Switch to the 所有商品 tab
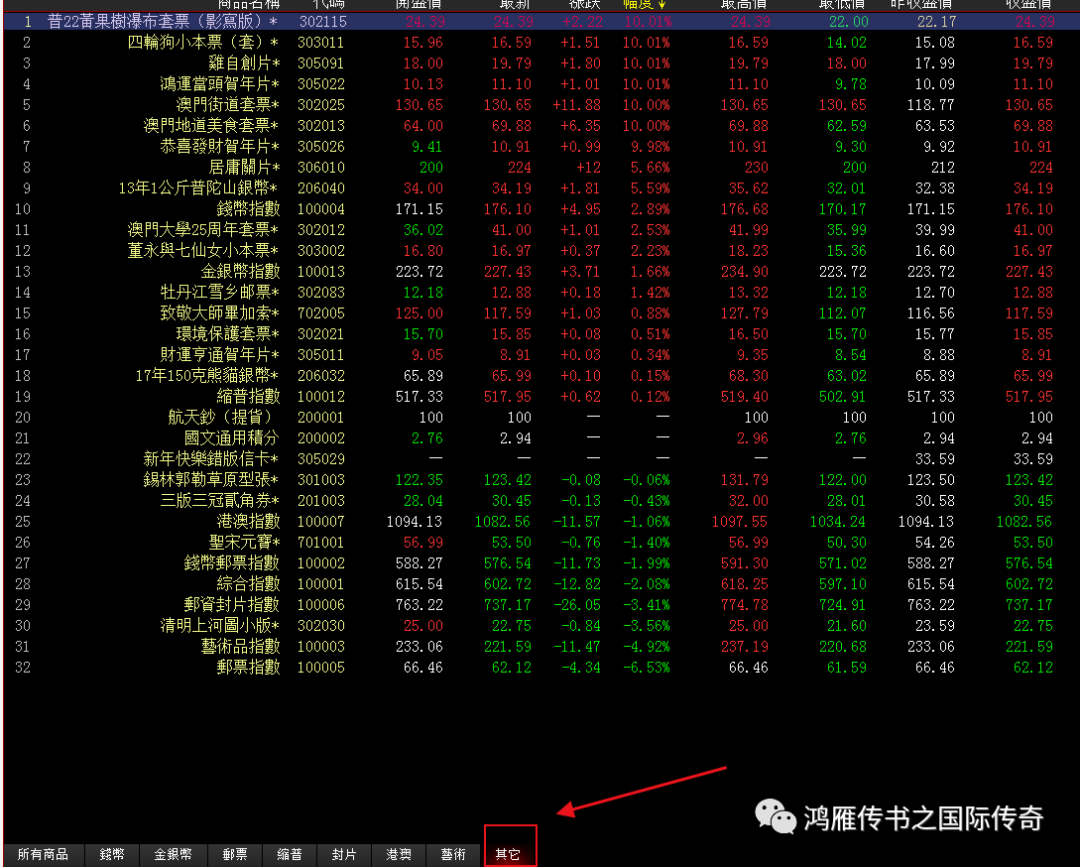Image resolution: width=1080 pixels, height=867 pixels. pos(43,855)
